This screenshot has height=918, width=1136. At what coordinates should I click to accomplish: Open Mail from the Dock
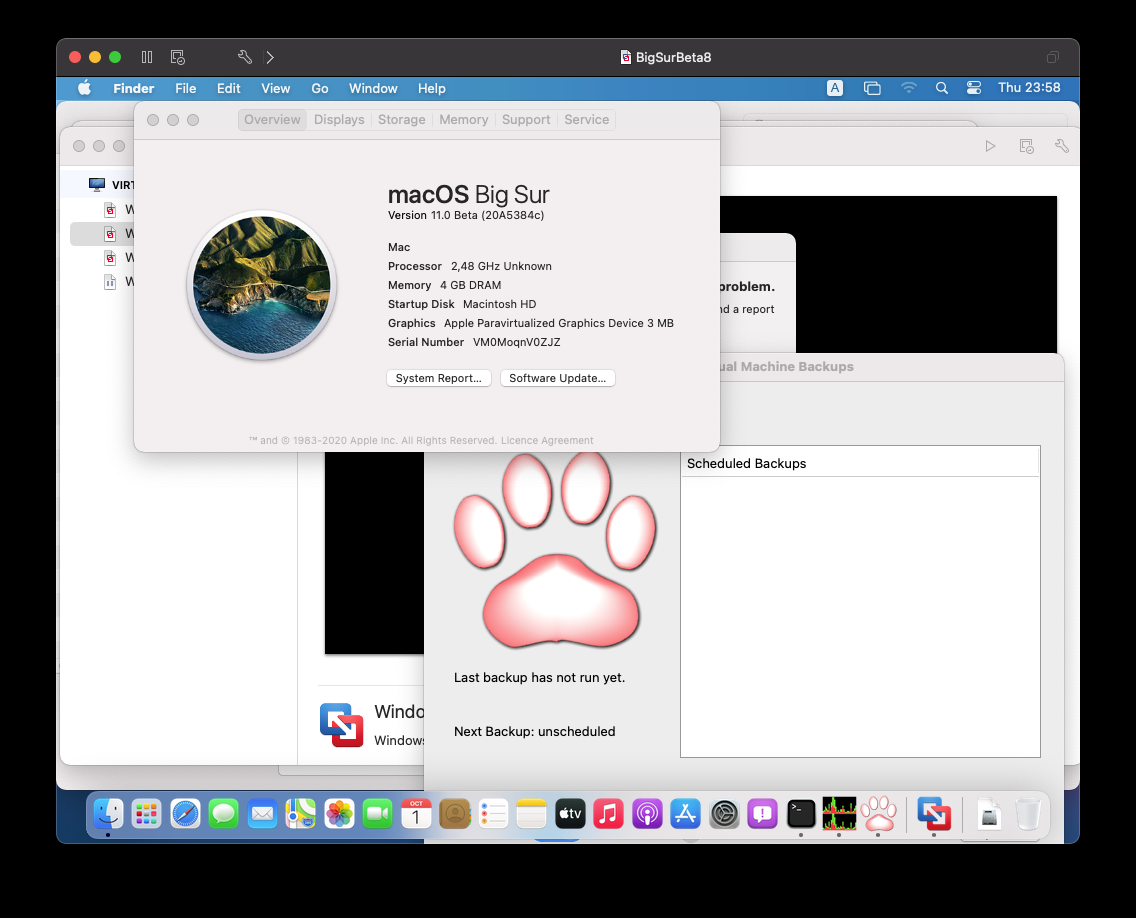[x=262, y=814]
